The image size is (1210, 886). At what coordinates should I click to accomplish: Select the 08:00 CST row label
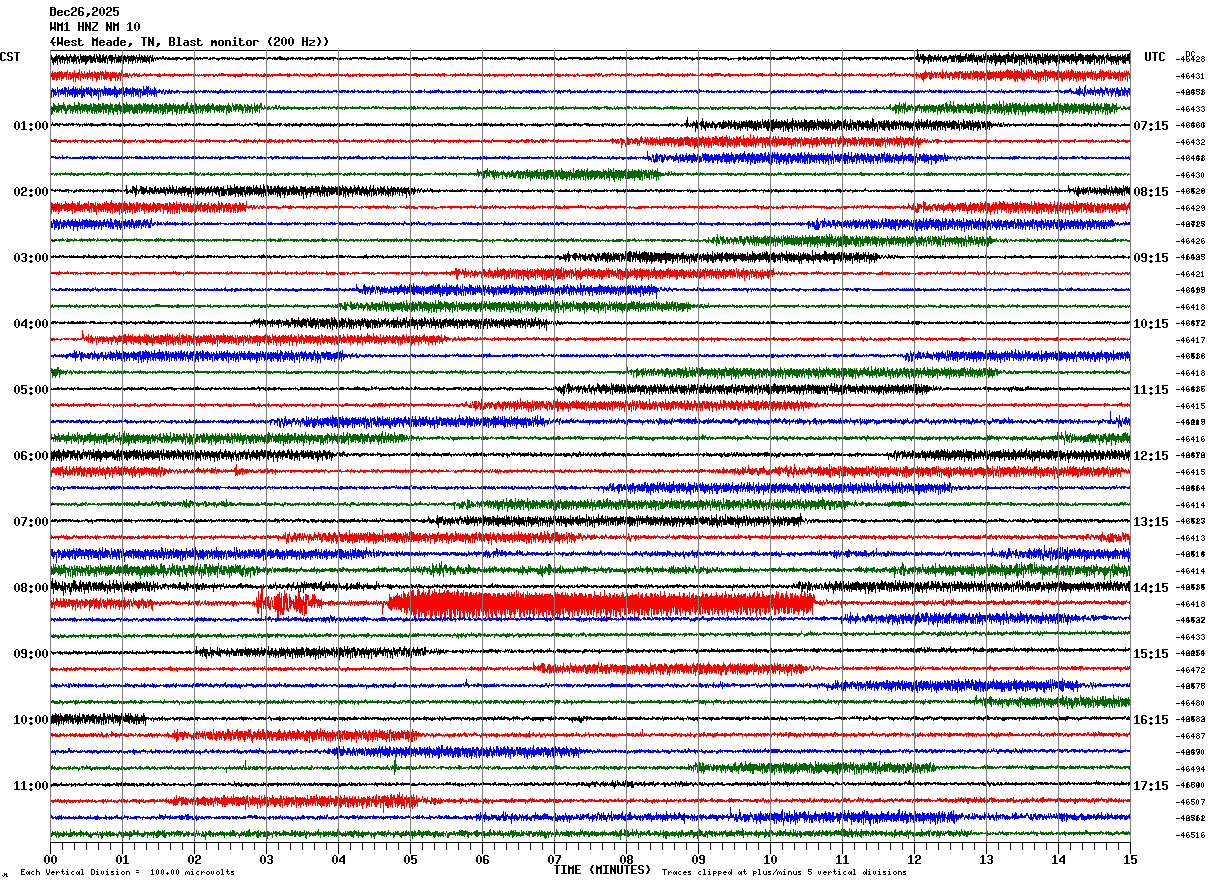[31, 588]
